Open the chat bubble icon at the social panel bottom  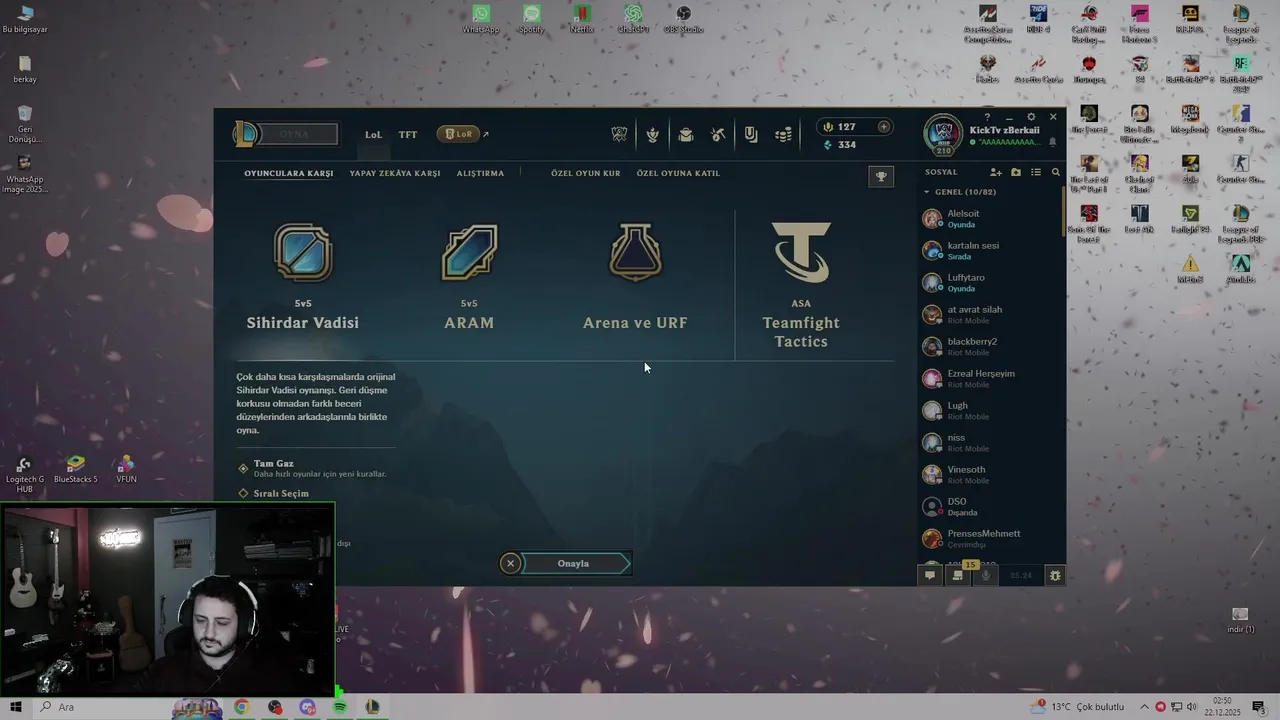[930, 575]
